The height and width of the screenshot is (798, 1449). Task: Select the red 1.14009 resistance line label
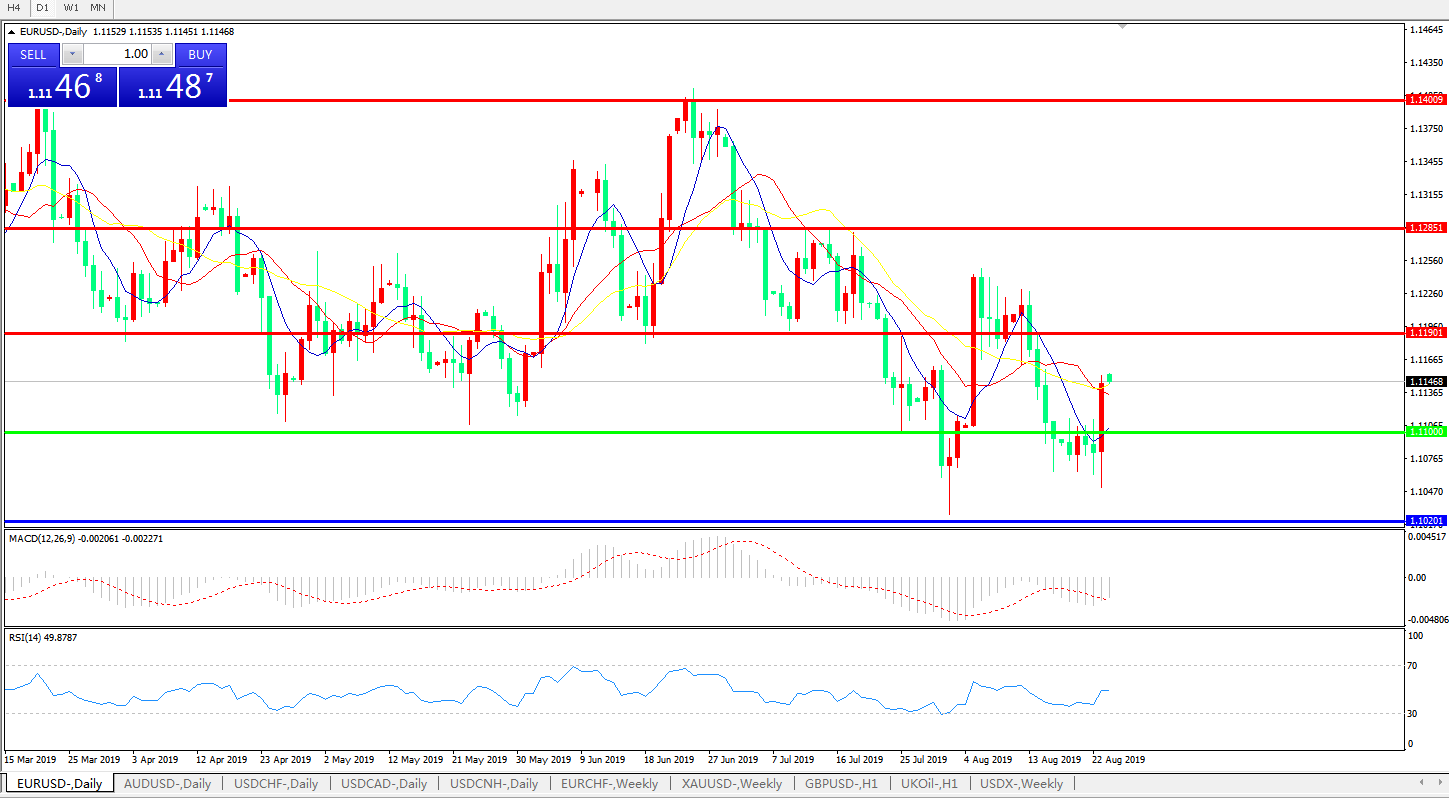1425,99
